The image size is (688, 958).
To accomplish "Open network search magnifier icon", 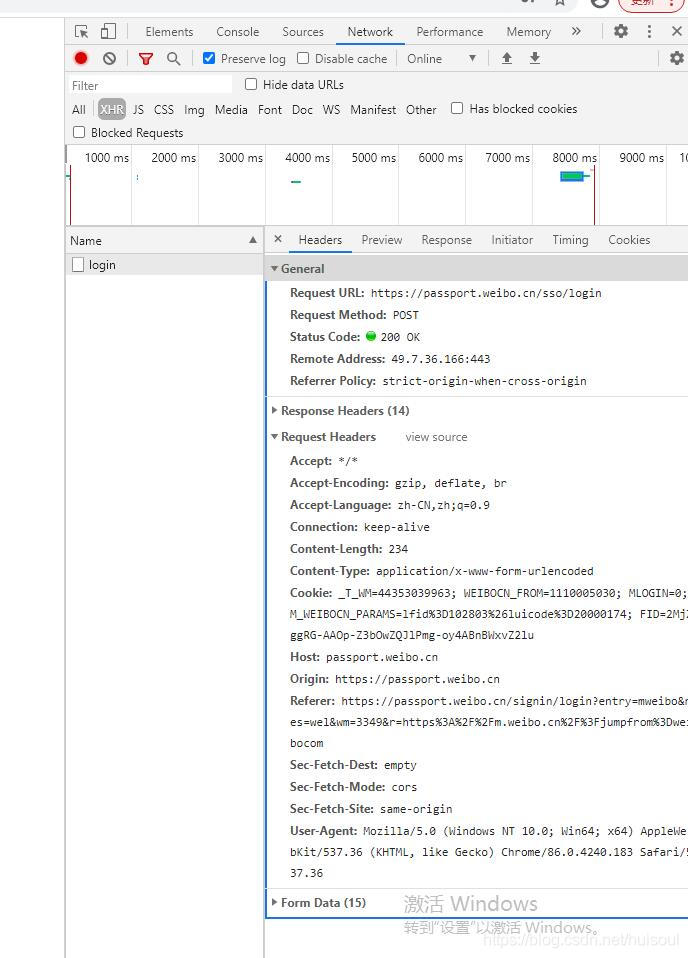I will tap(173, 59).
